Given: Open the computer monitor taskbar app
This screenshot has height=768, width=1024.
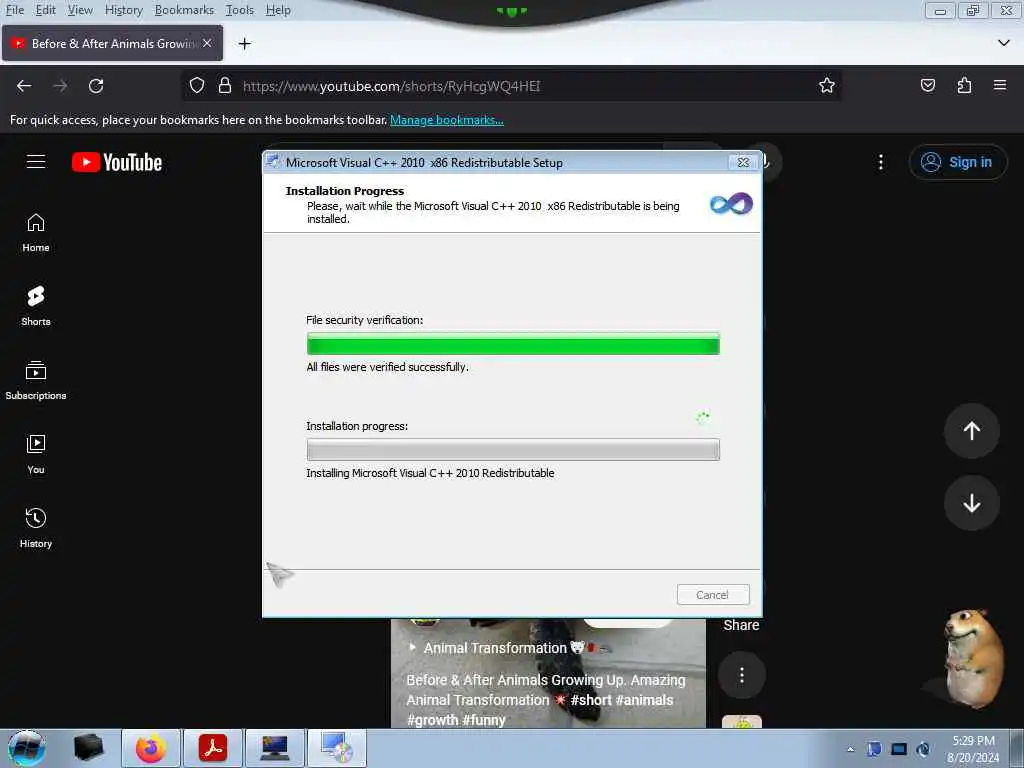Looking at the screenshot, I should (x=275, y=748).
